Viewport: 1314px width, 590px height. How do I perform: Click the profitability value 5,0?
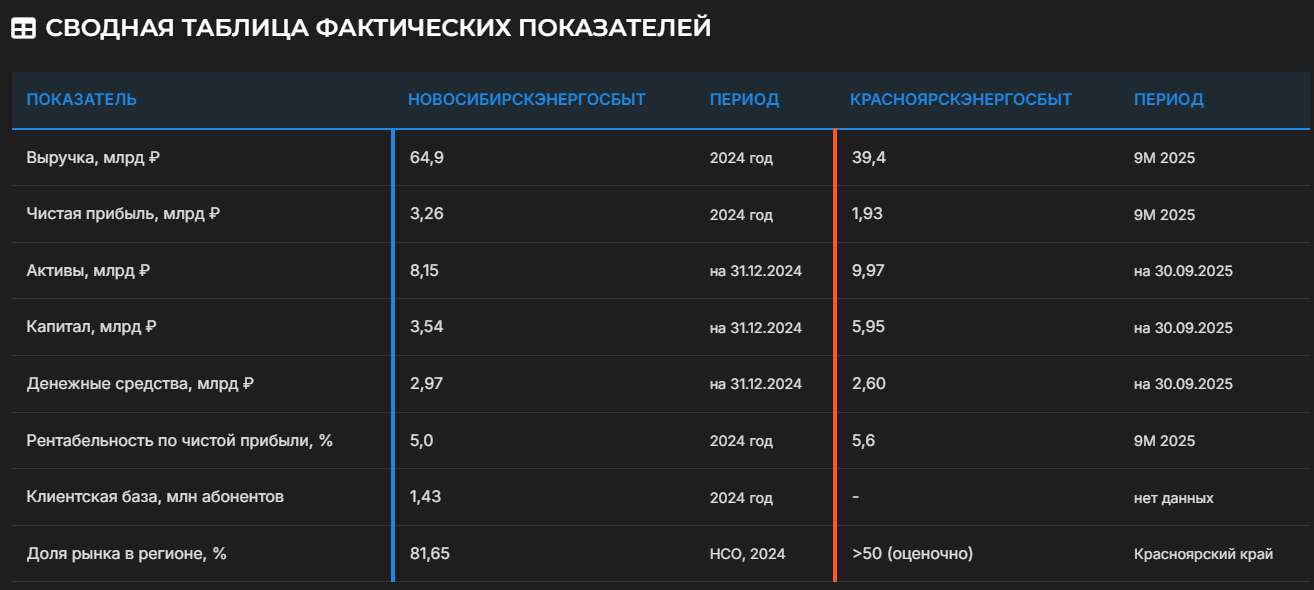coord(422,441)
